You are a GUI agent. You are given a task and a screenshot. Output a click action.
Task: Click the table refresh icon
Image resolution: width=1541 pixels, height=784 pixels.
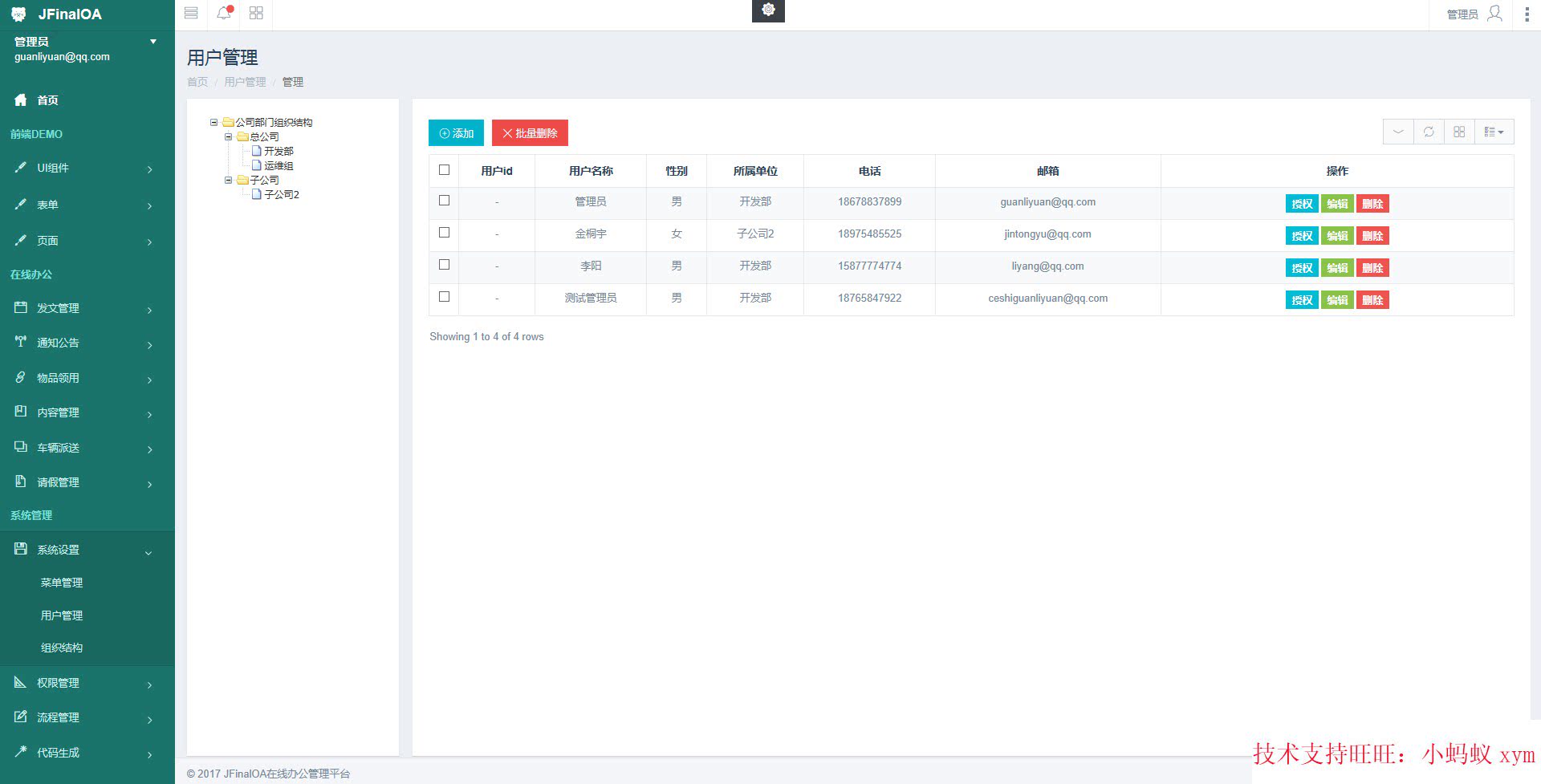pyautogui.click(x=1429, y=132)
